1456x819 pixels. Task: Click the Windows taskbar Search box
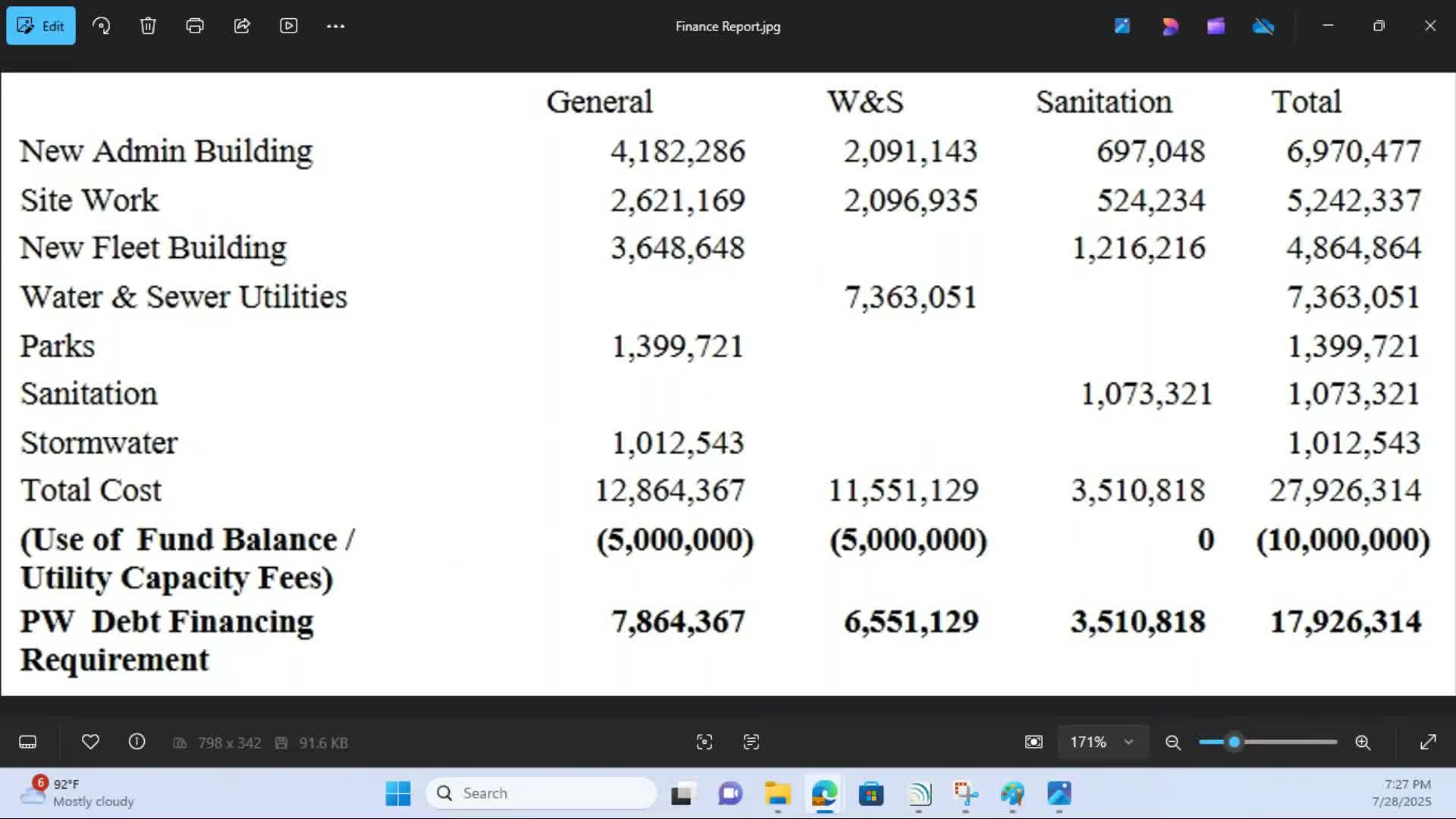tap(541, 793)
